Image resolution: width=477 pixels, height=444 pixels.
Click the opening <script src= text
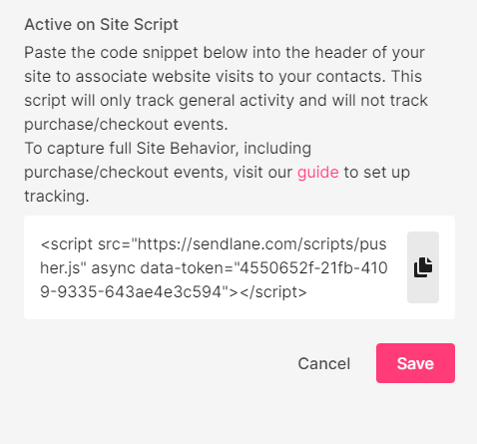coord(85,244)
